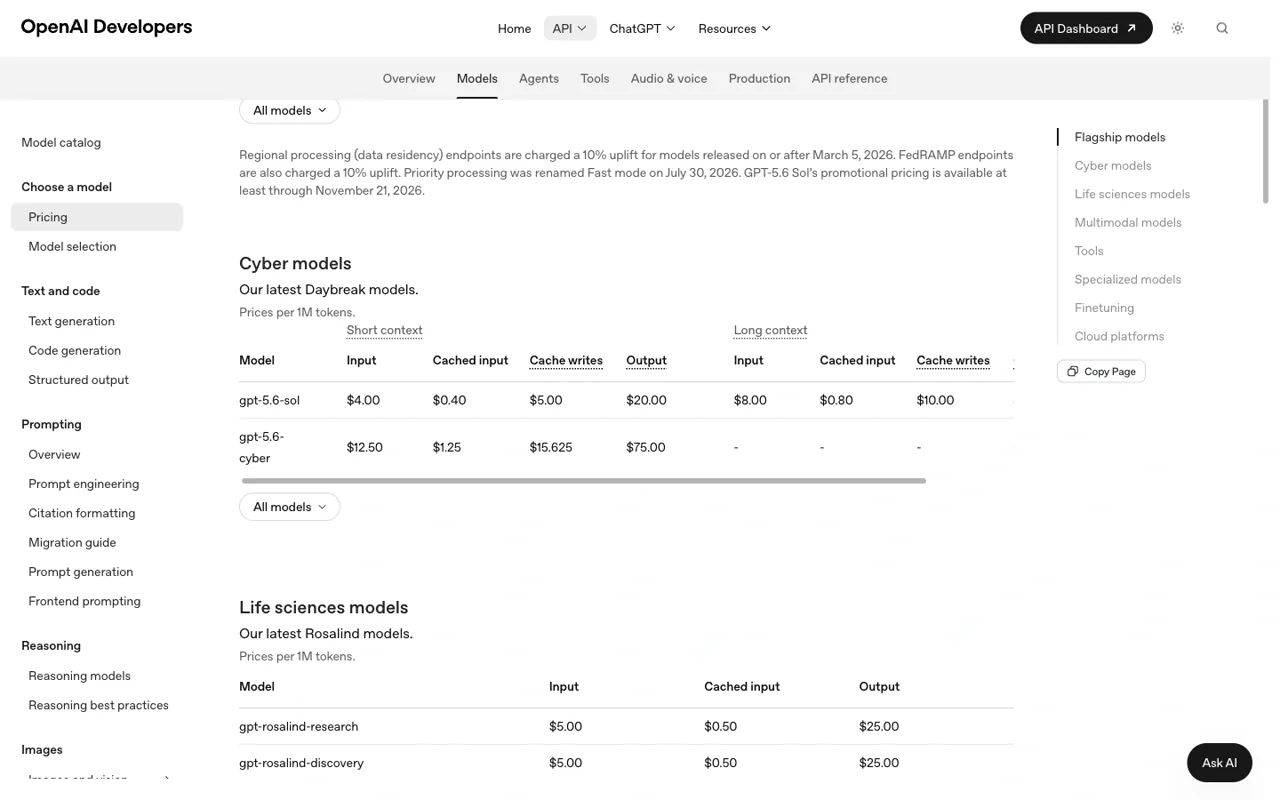The image size is (1280, 800).
Task: Open Text generation in the sidebar
Action: pos(72,321)
